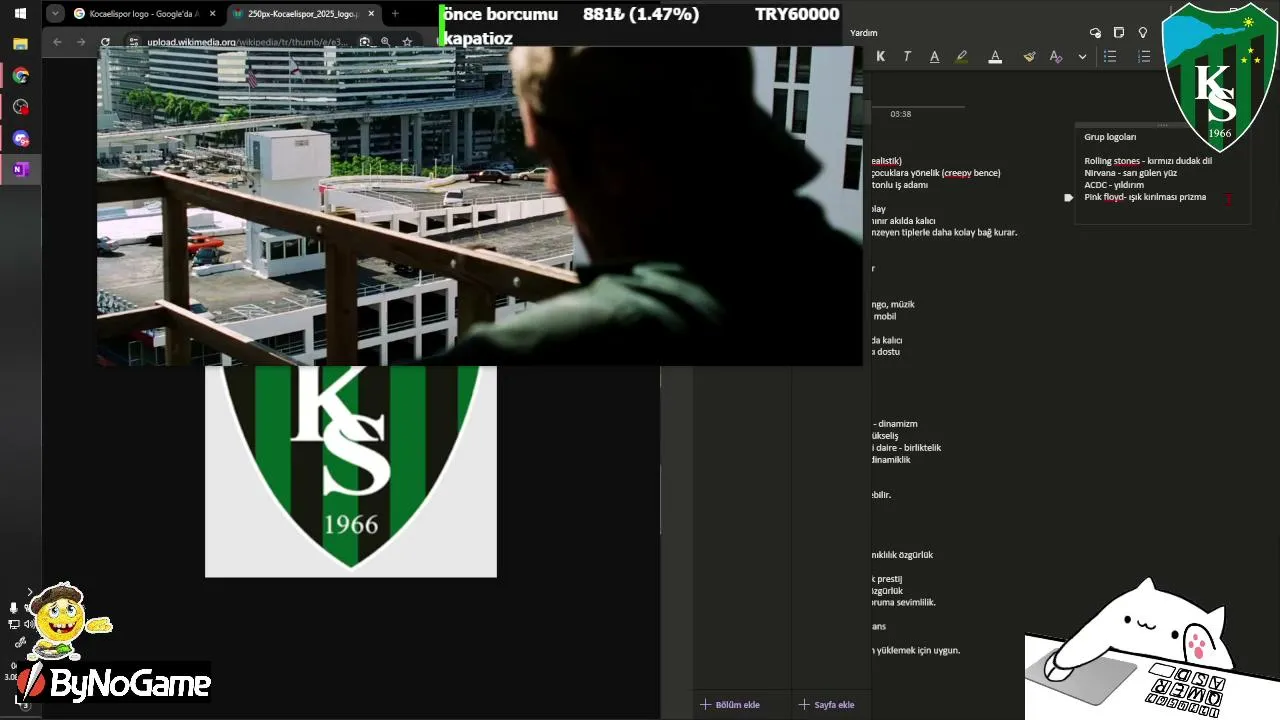Click the 'nır akılda kalıcı' line

[x=904, y=221]
